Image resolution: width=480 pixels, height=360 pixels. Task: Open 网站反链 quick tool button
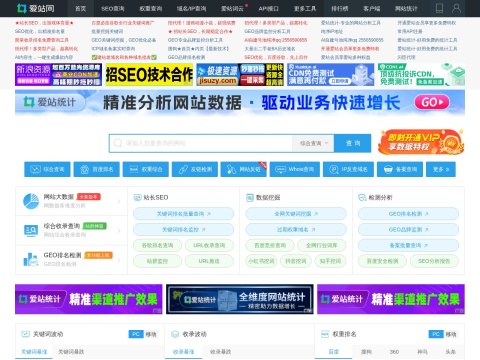(244, 169)
